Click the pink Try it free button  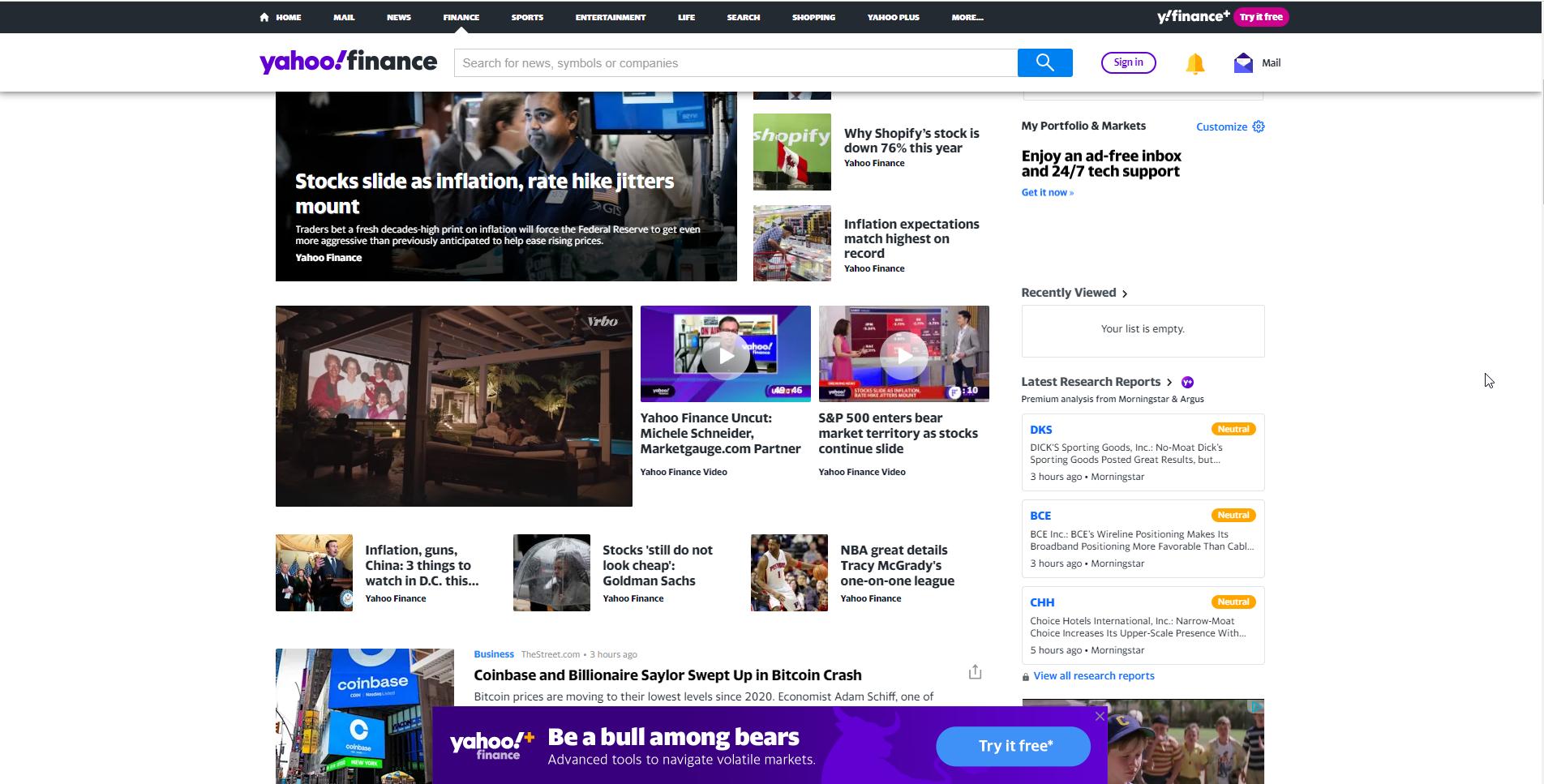pyautogui.click(x=1261, y=17)
